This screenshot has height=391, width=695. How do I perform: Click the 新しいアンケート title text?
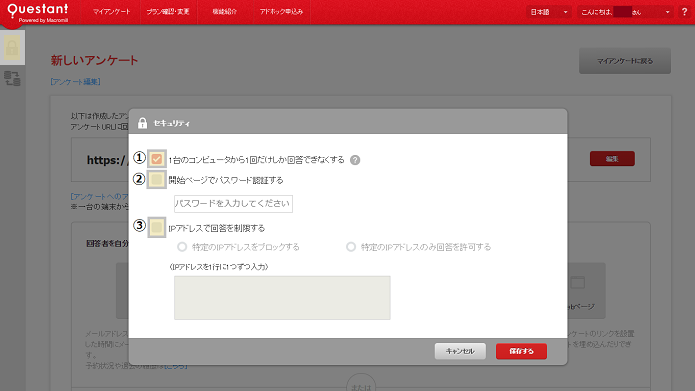click(94, 61)
